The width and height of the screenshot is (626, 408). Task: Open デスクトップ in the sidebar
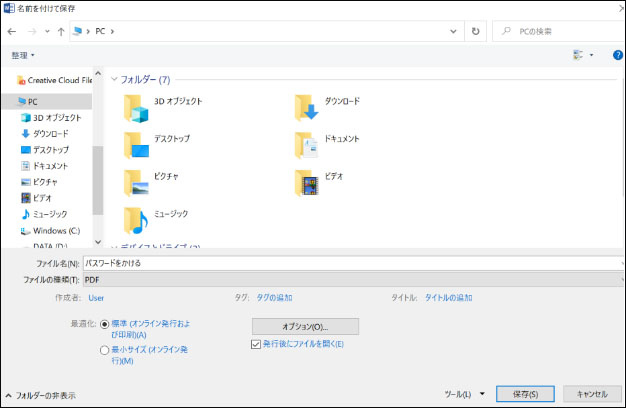coord(45,150)
